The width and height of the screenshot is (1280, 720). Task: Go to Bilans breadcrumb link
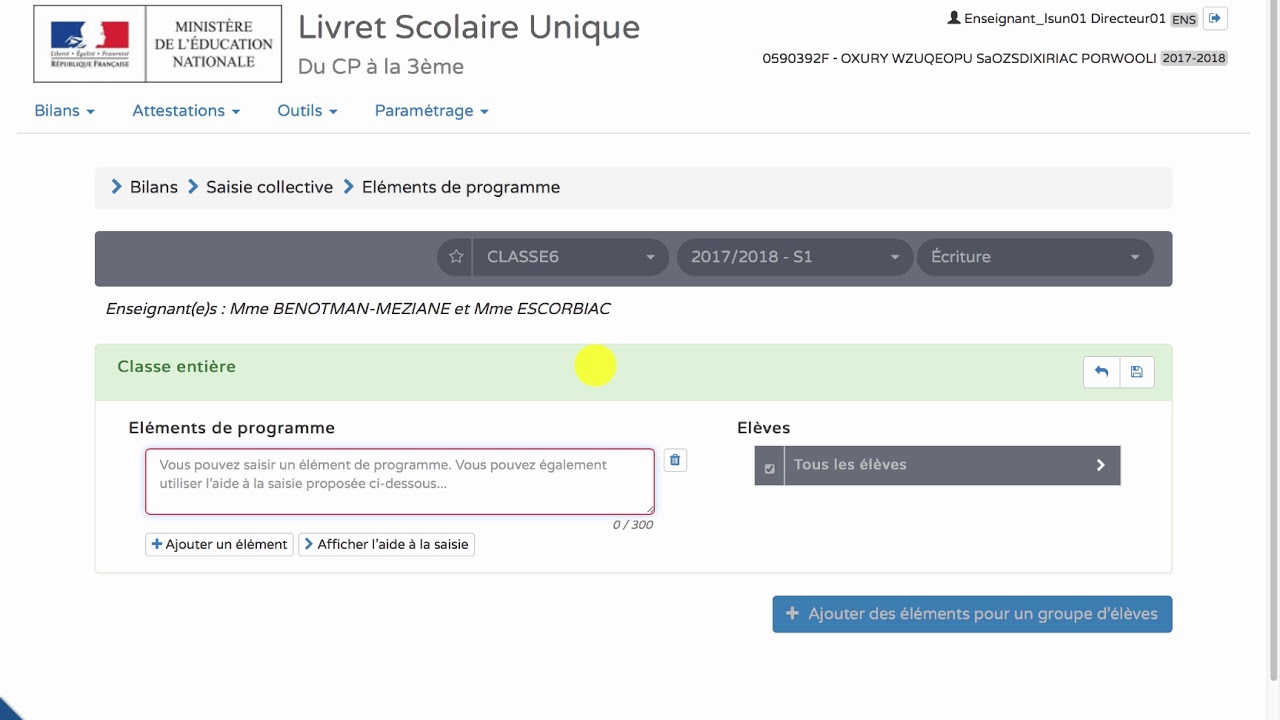click(154, 187)
